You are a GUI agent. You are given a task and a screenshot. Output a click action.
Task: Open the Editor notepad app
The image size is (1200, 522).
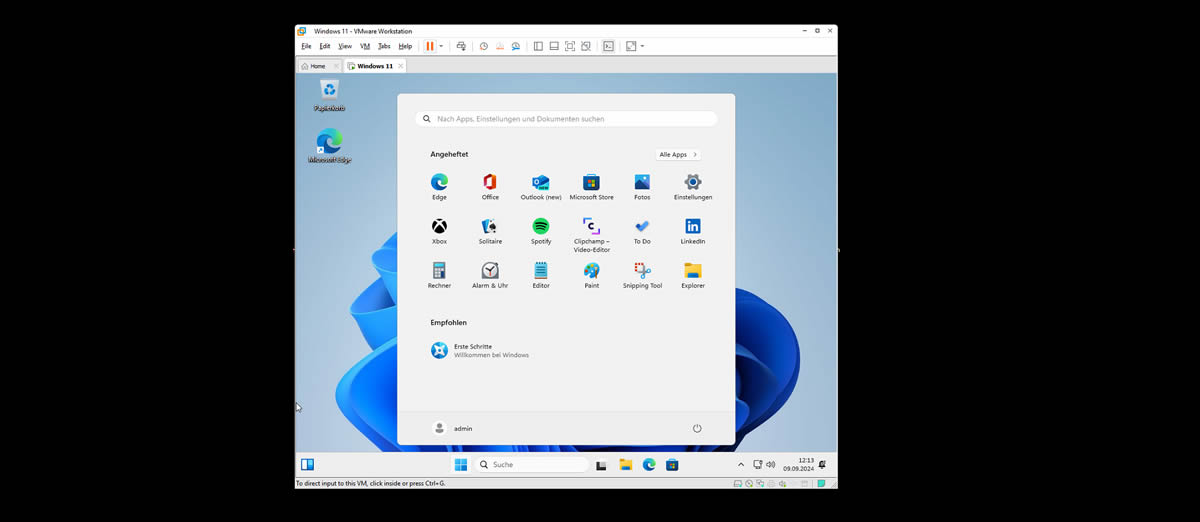[x=541, y=275]
